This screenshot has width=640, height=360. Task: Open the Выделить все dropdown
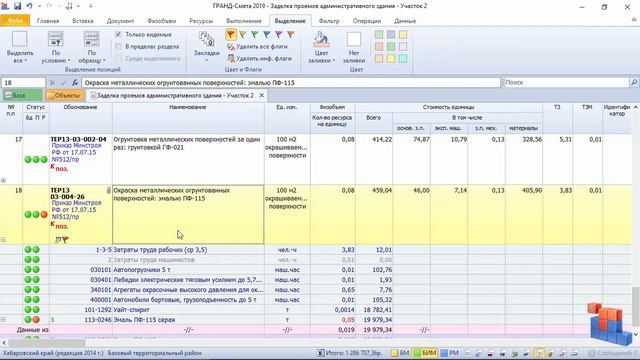click(x=20, y=47)
